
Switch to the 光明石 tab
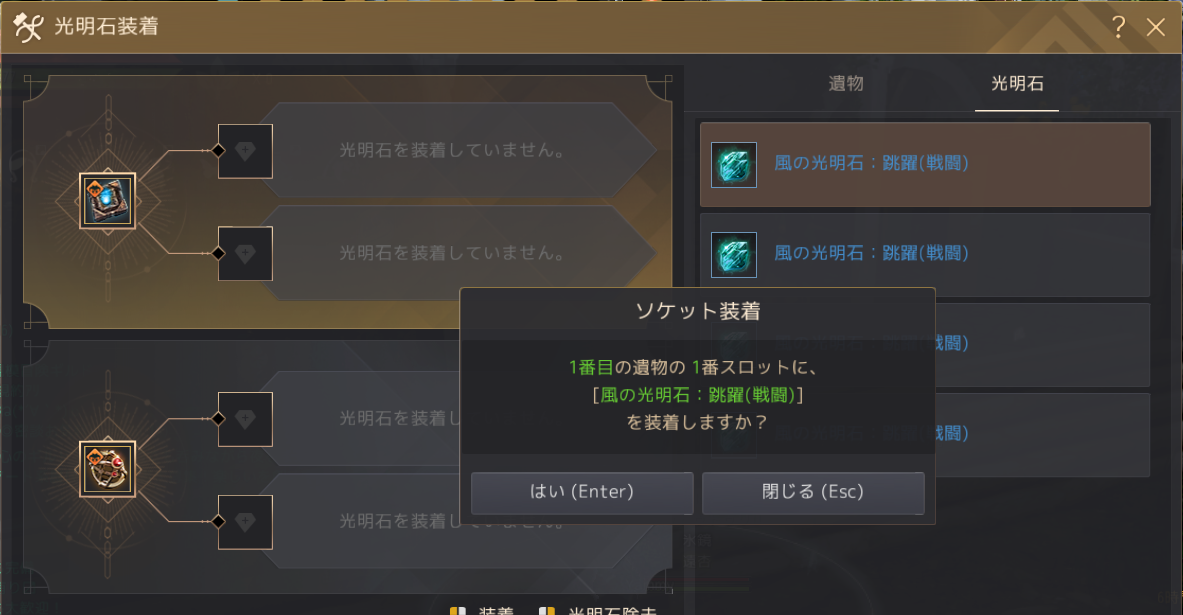[x=1017, y=84]
